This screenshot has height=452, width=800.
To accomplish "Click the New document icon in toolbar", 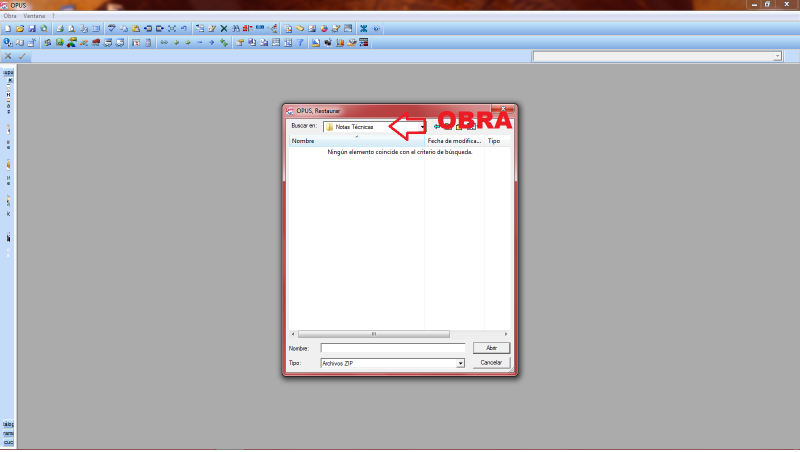I will tap(8, 29).
